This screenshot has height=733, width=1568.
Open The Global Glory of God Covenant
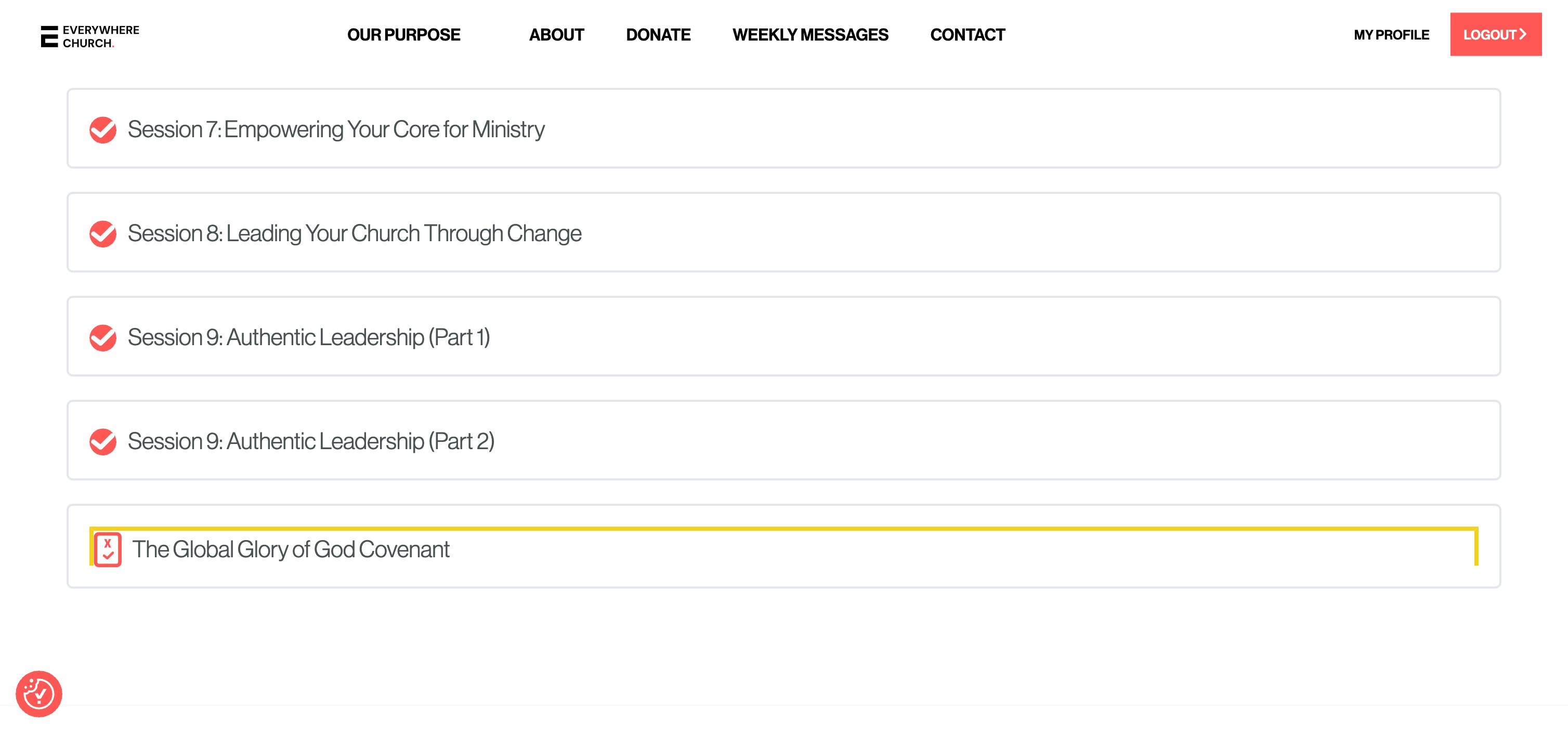pyautogui.click(x=291, y=550)
